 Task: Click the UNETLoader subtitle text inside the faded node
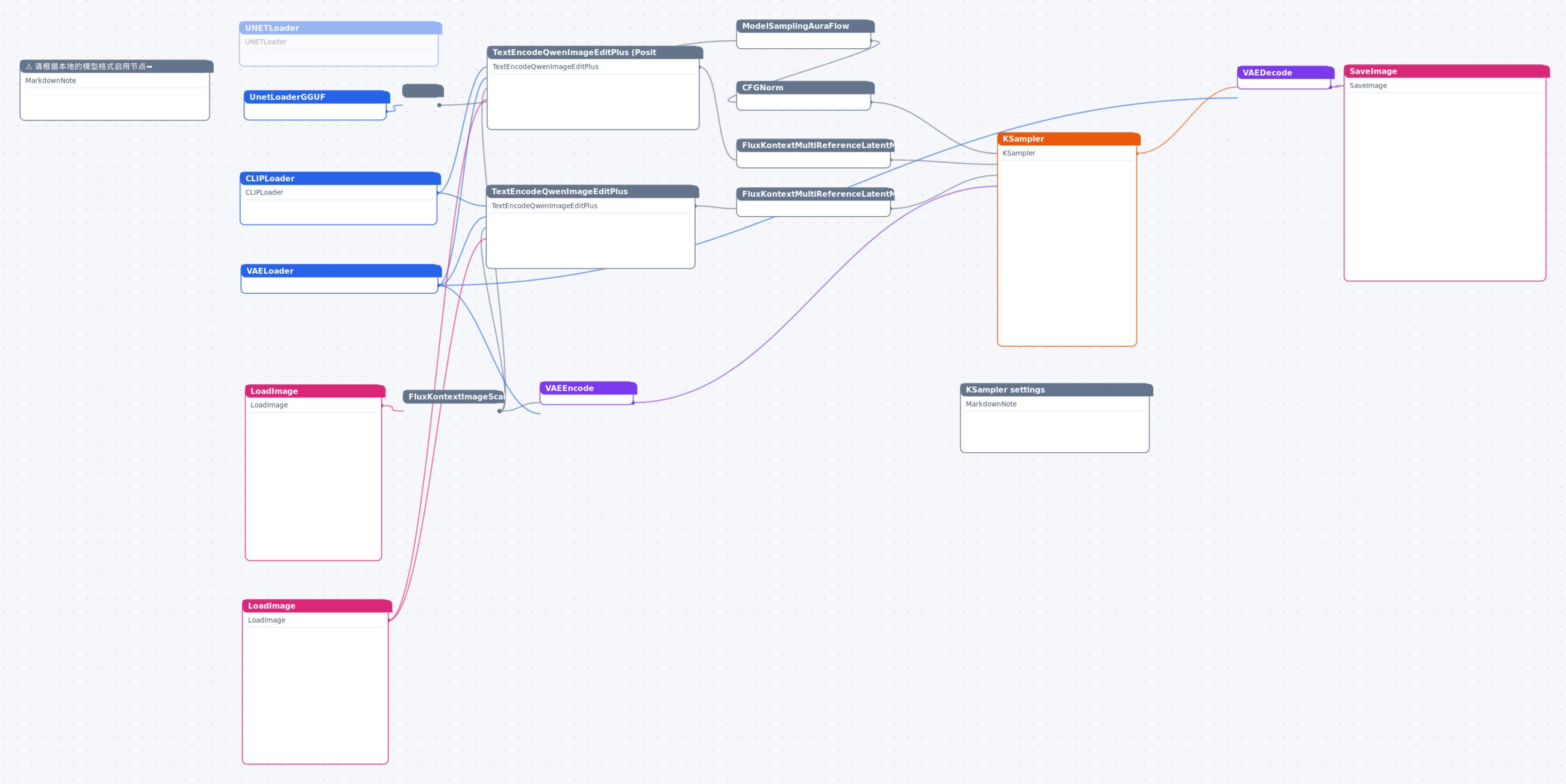click(x=266, y=42)
